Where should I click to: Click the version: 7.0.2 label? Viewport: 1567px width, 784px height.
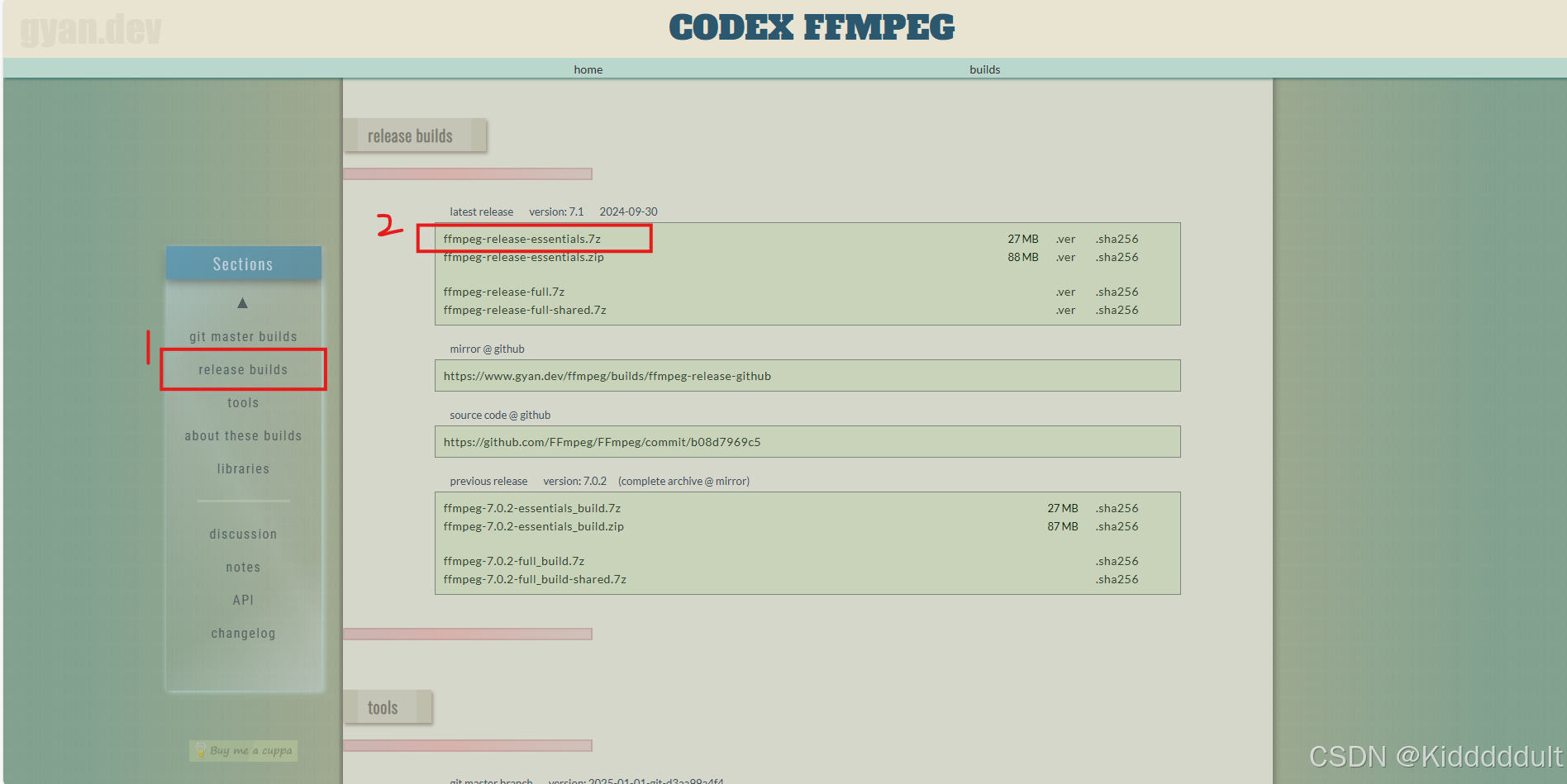574,481
